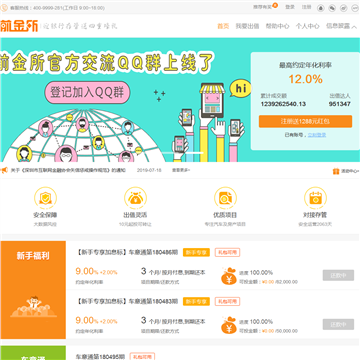Click the 对接存管 calendar icon

[315, 198]
